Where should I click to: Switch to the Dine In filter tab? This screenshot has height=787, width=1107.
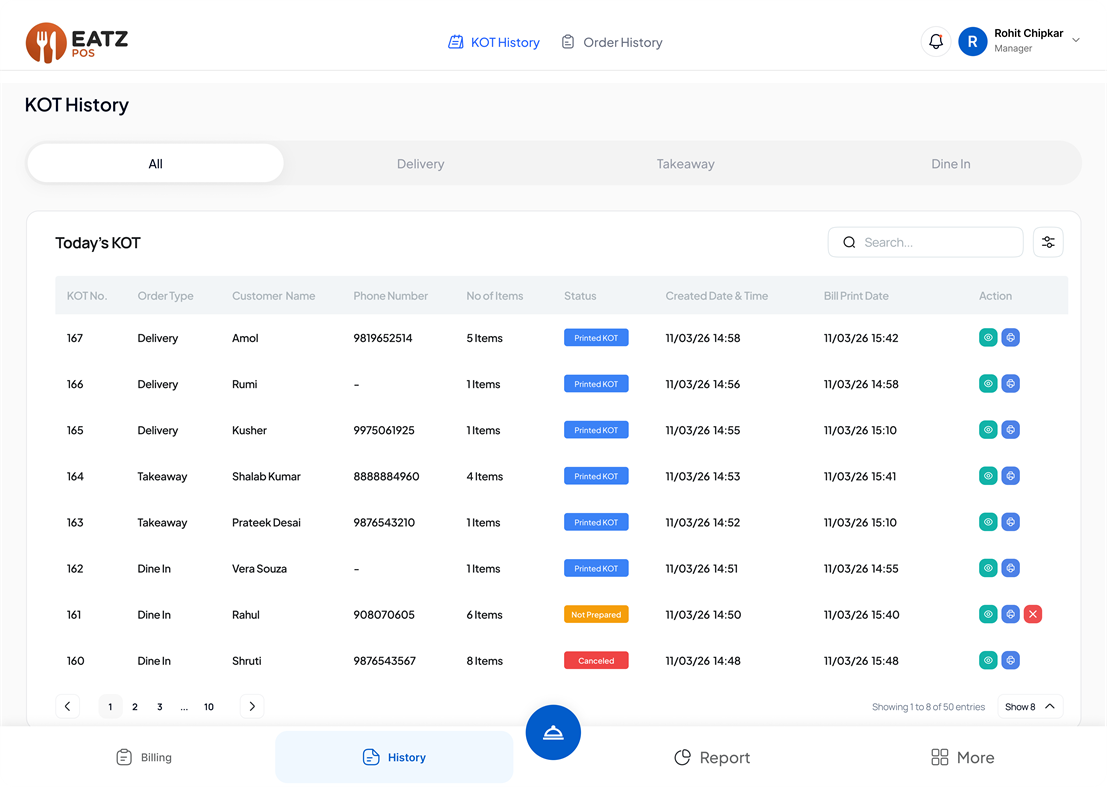point(950,164)
